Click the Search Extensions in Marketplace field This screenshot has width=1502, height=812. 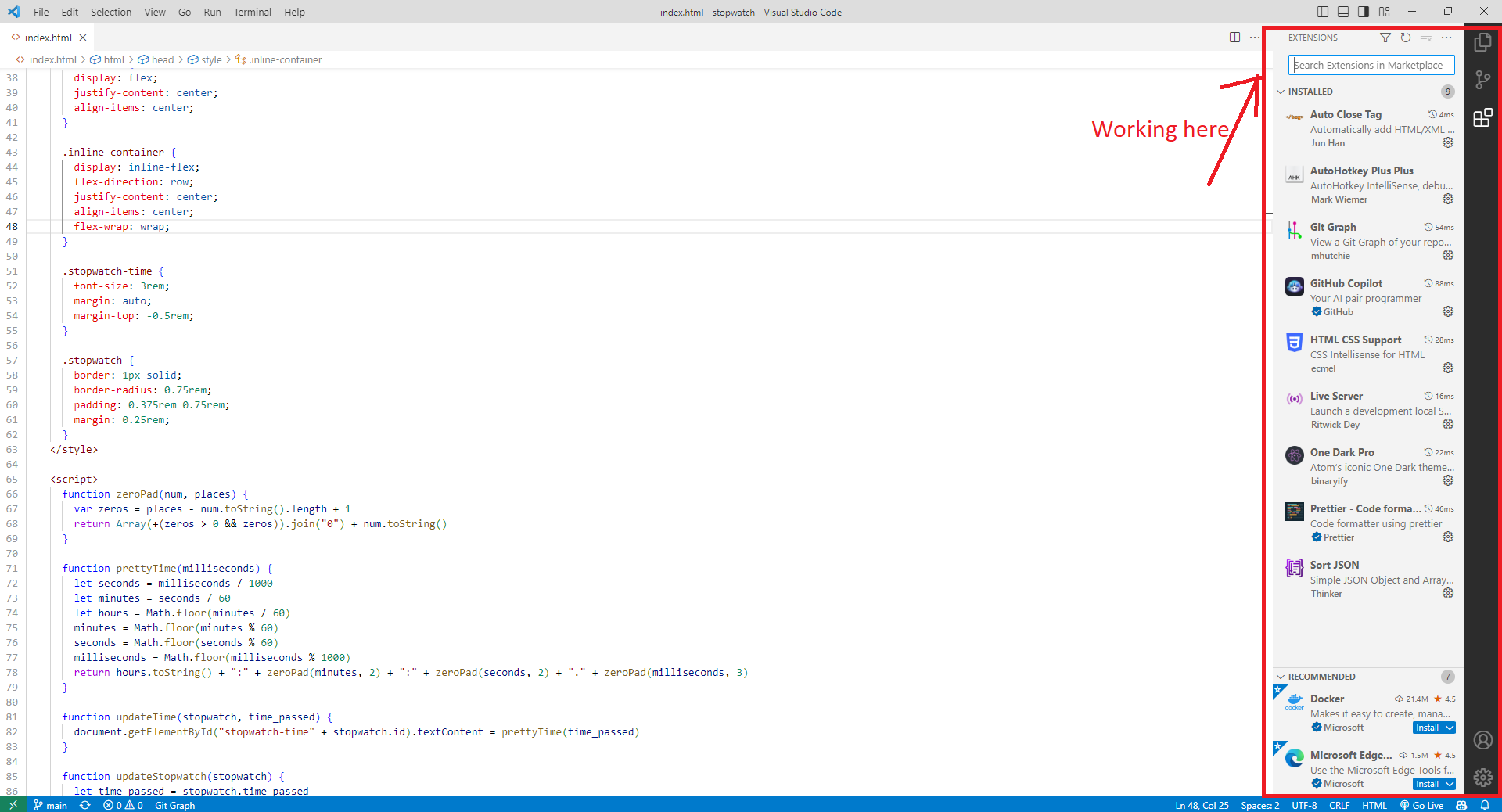tap(1371, 65)
